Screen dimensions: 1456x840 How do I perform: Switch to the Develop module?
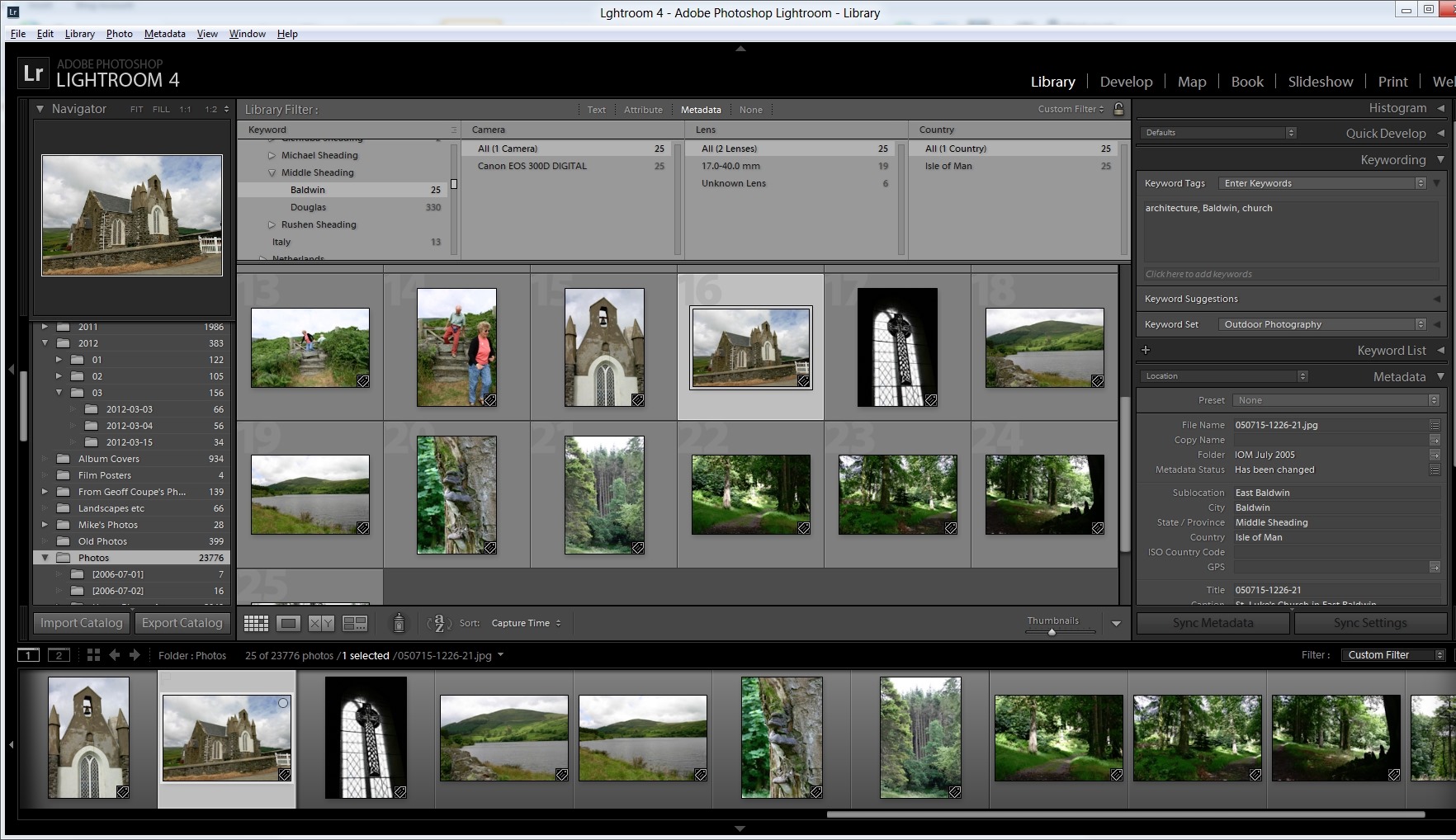[1126, 82]
